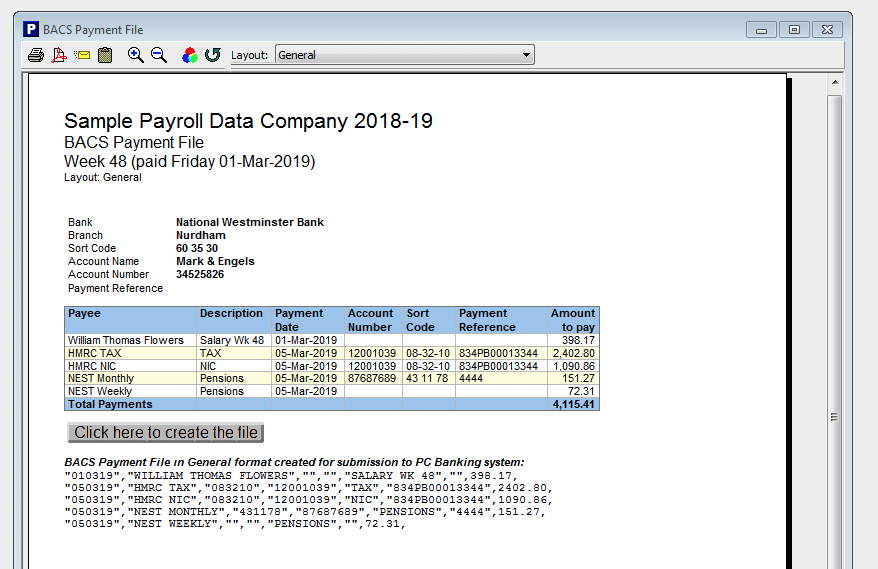Open the Layout dropdown set to General
Image resolution: width=878 pixels, height=569 pixels.
click(404, 55)
